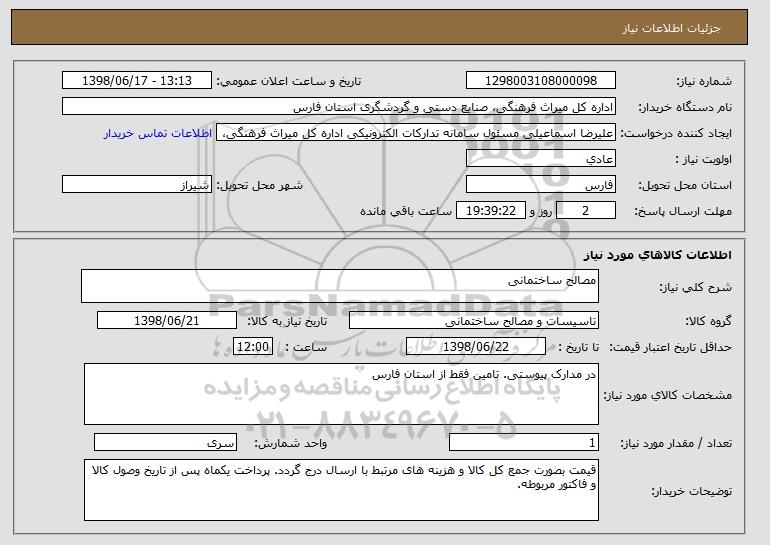Image resolution: width=770 pixels, height=545 pixels.
Task: Click the مهلت ارسال پاسخ label
Action: pos(683,211)
